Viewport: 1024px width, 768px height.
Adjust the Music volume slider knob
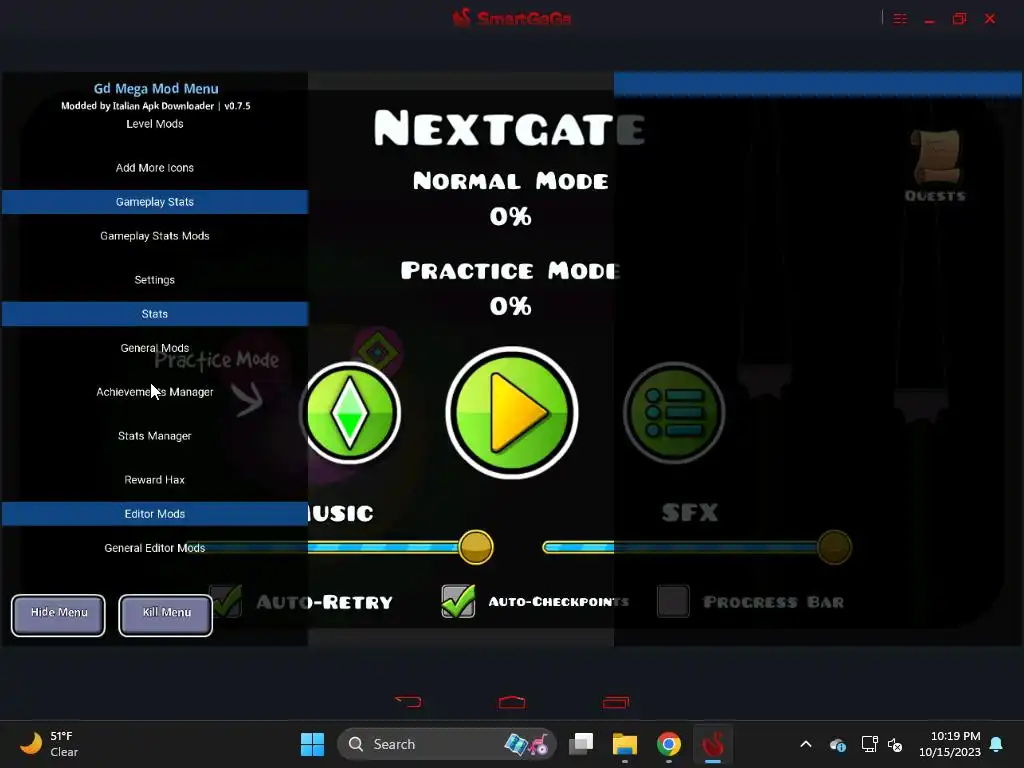click(476, 547)
